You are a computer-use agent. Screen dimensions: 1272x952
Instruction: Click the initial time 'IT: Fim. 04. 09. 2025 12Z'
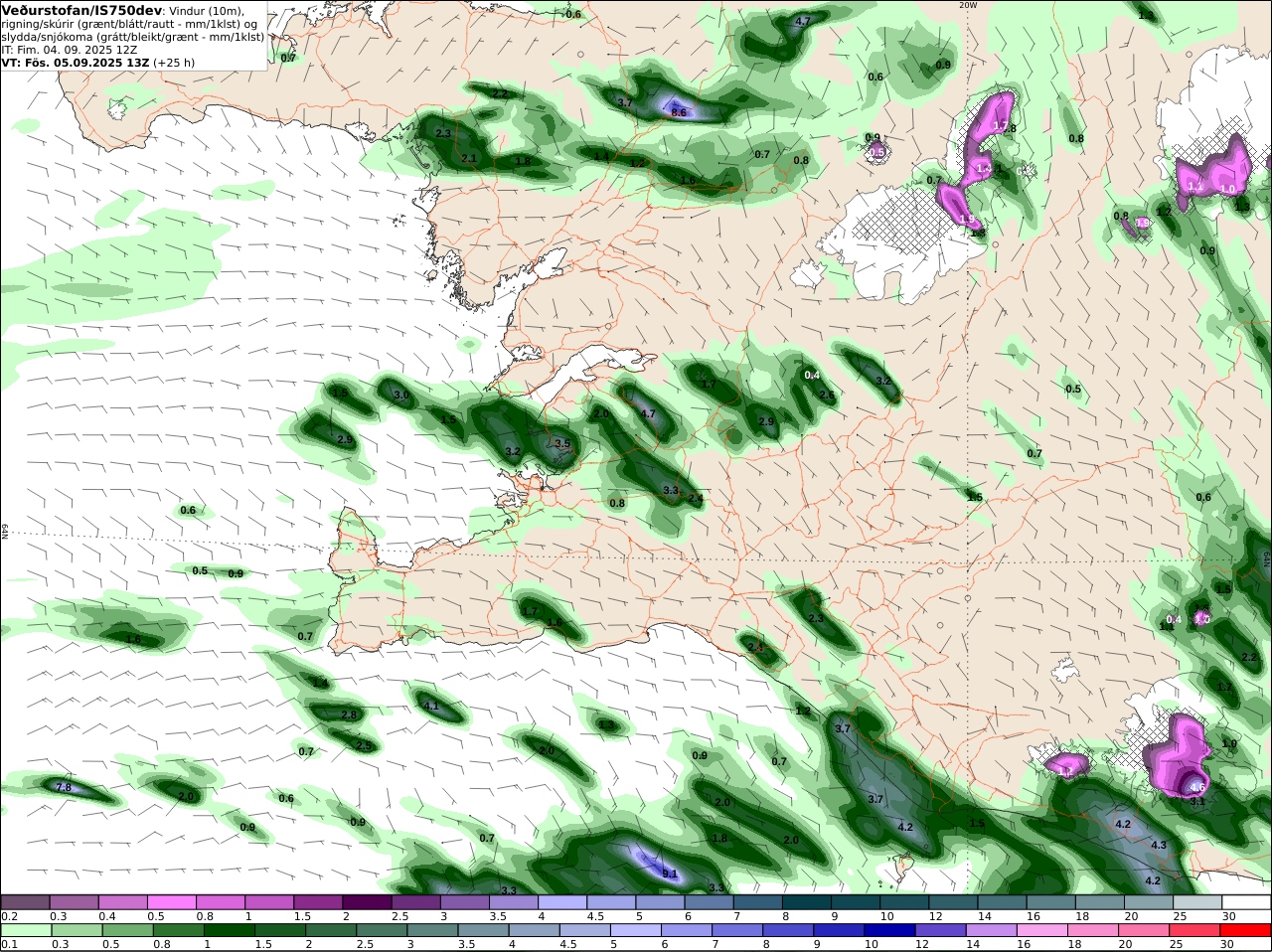[70, 49]
